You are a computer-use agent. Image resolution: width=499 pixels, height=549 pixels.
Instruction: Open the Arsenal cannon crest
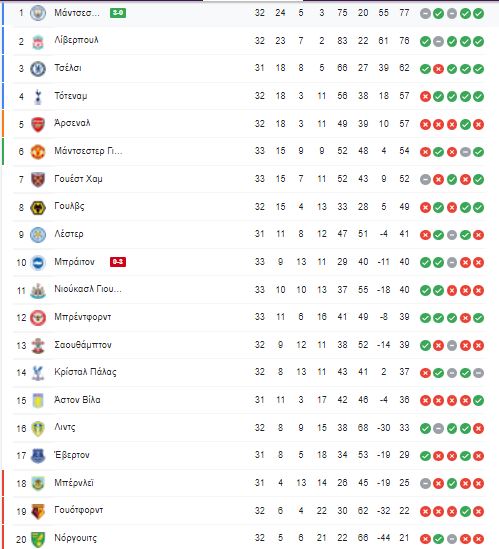pyautogui.click(x=37, y=124)
